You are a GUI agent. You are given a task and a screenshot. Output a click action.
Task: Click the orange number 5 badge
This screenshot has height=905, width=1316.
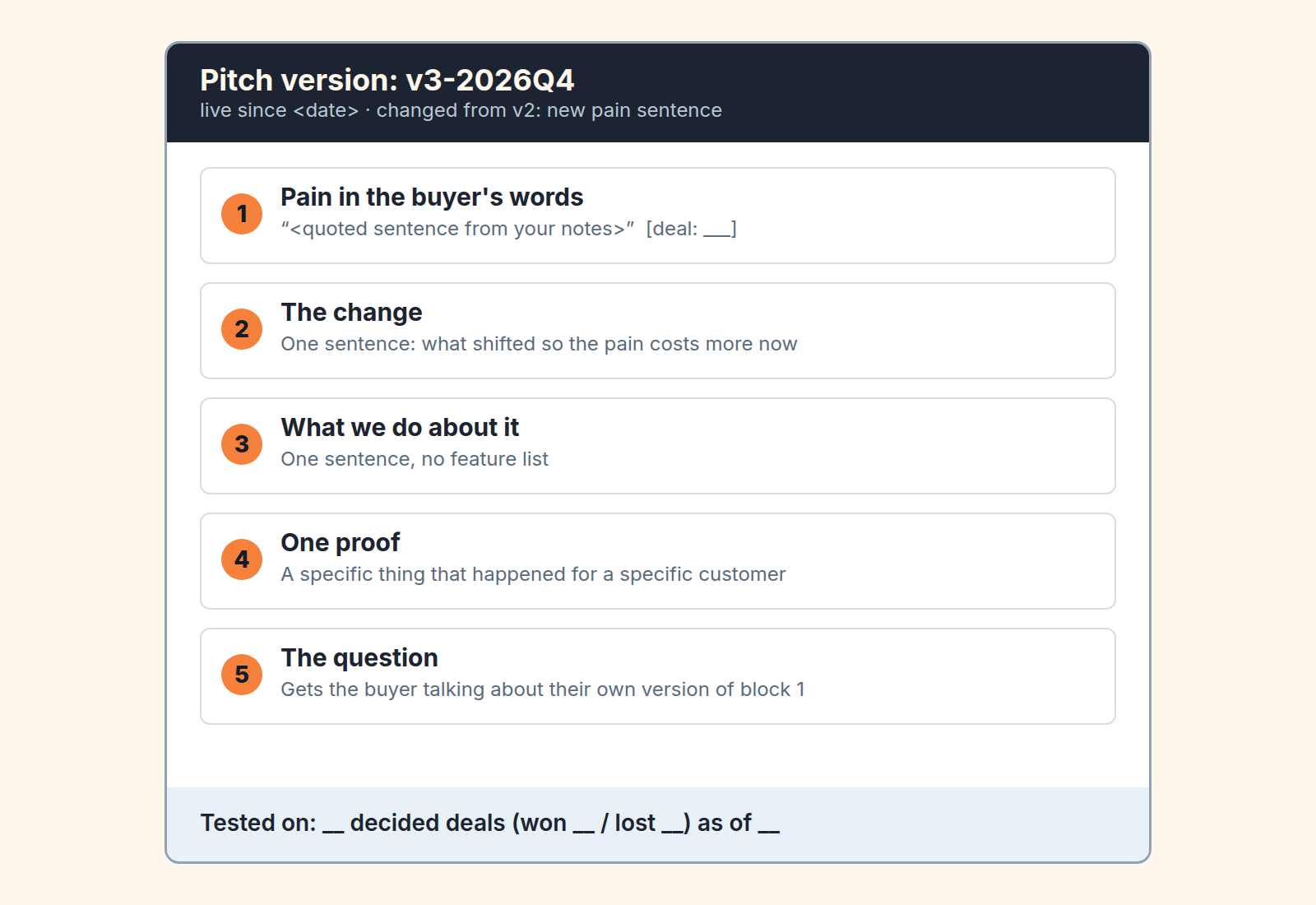click(242, 675)
